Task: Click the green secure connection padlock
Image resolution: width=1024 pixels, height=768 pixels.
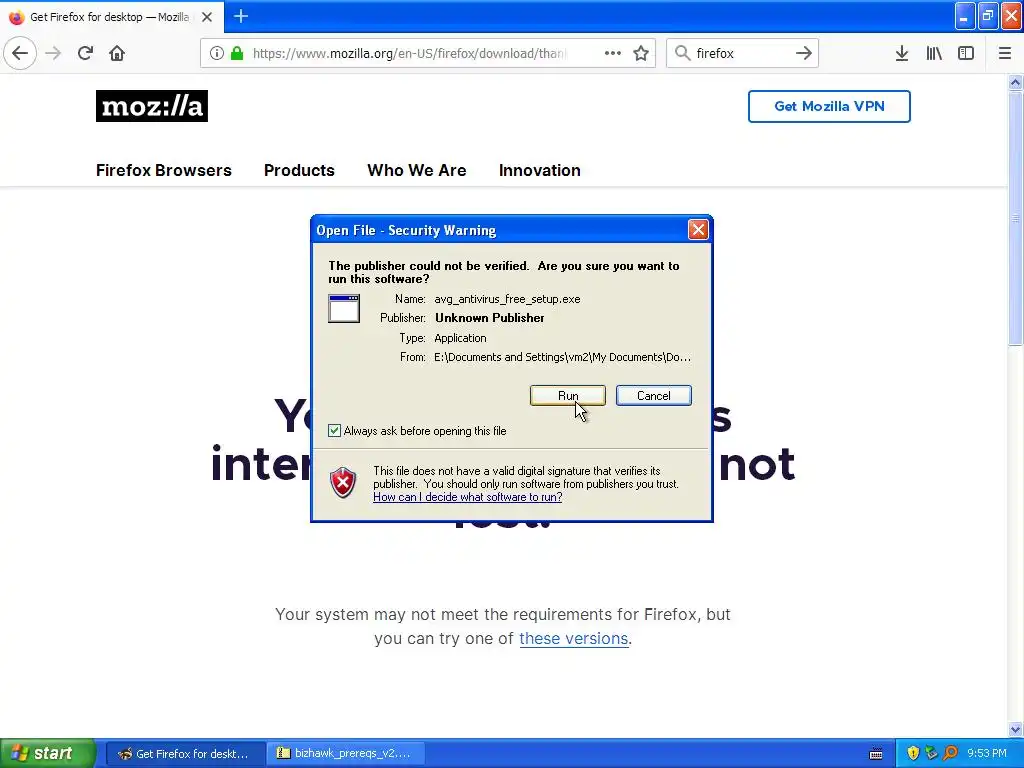Action: (237, 53)
